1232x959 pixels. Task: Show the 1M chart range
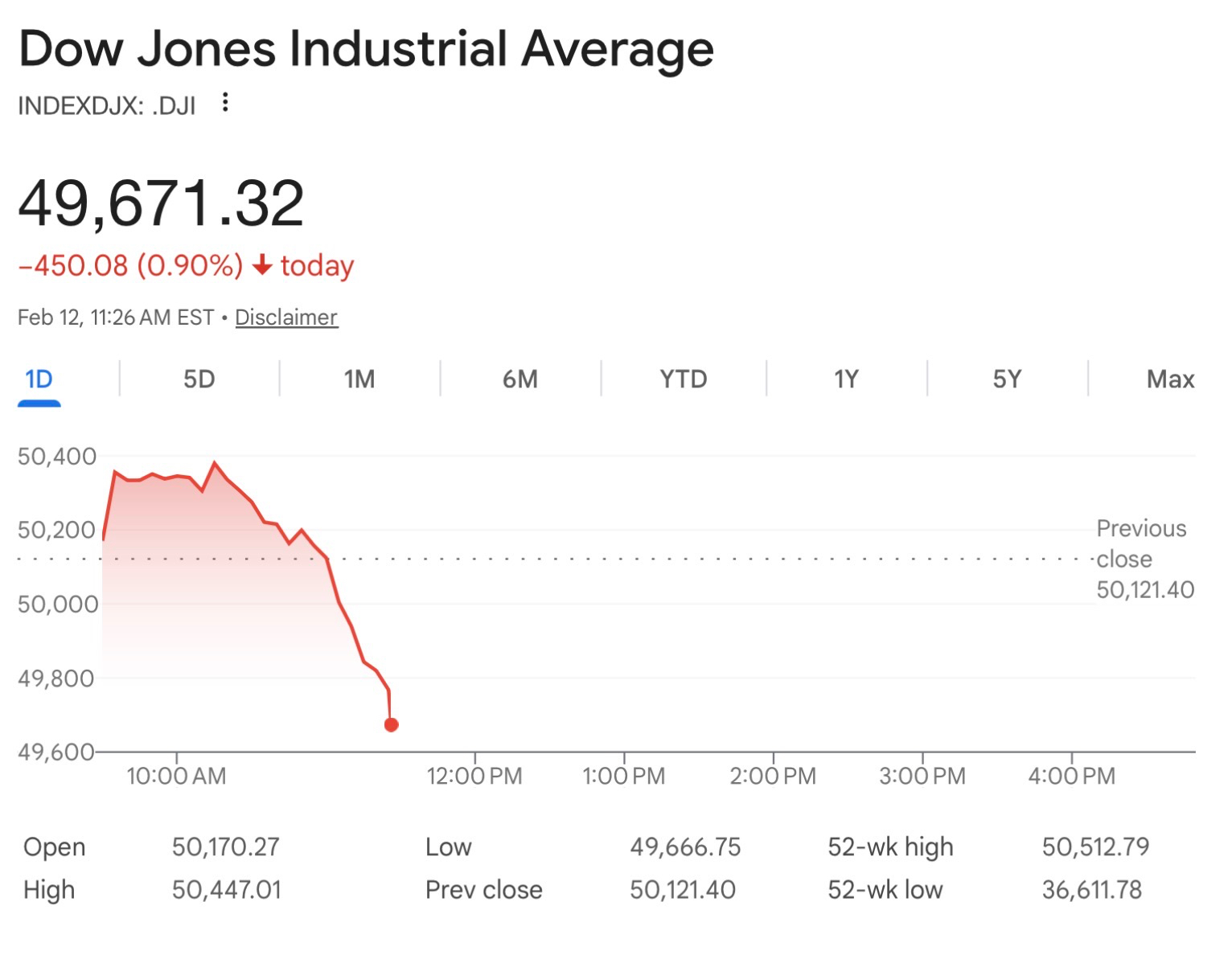[359, 379]
